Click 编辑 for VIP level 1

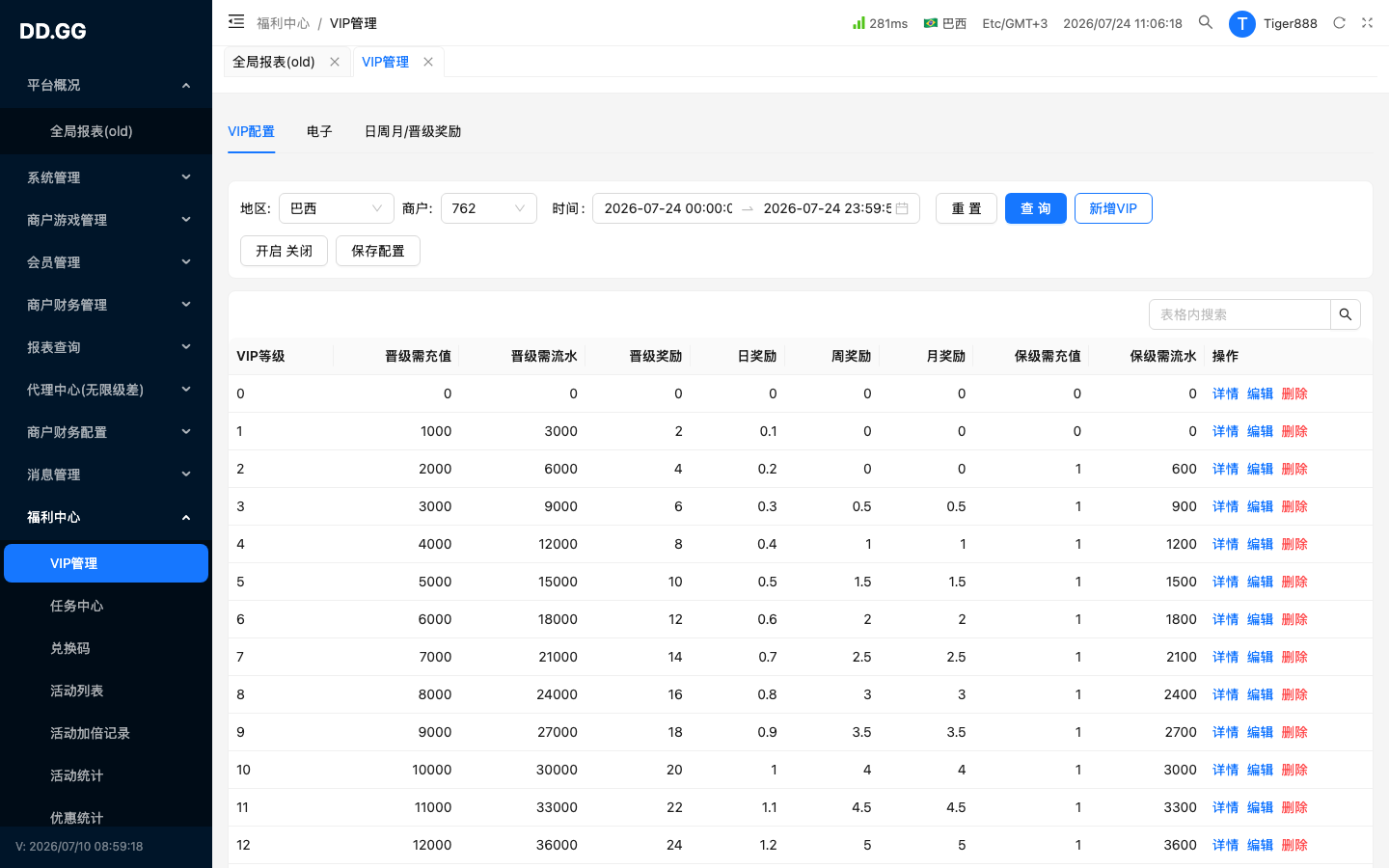point(1260,431)
